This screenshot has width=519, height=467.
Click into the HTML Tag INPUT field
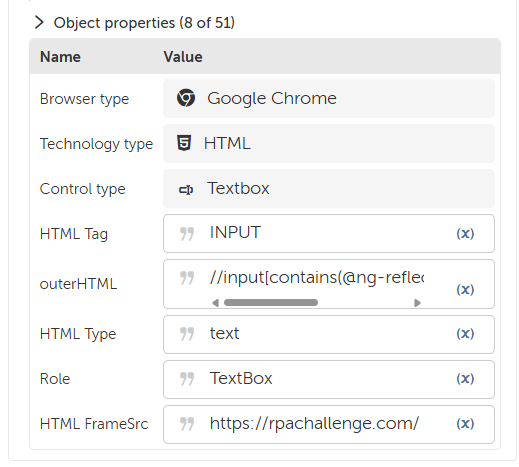[329, 233]
